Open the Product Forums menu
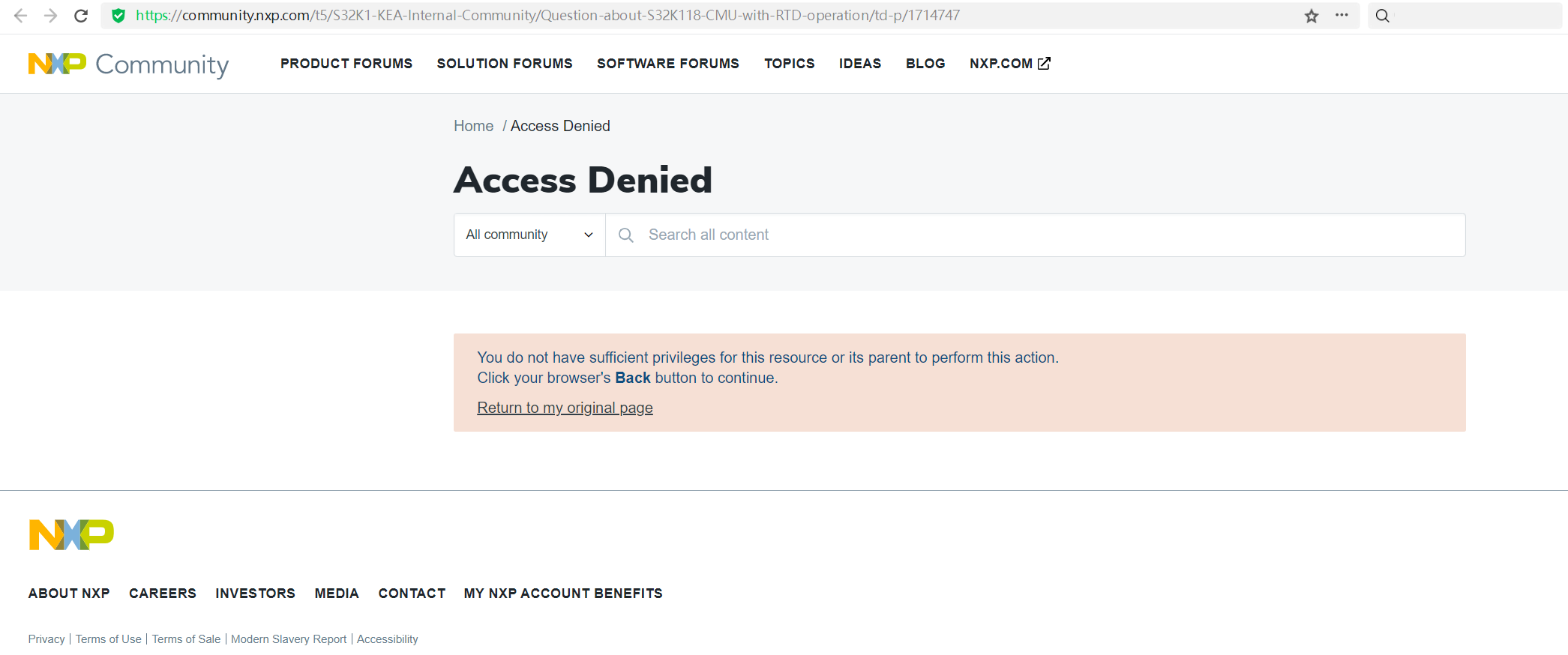This screenshot has width=1568, height=655. click(x=346, y=64)
